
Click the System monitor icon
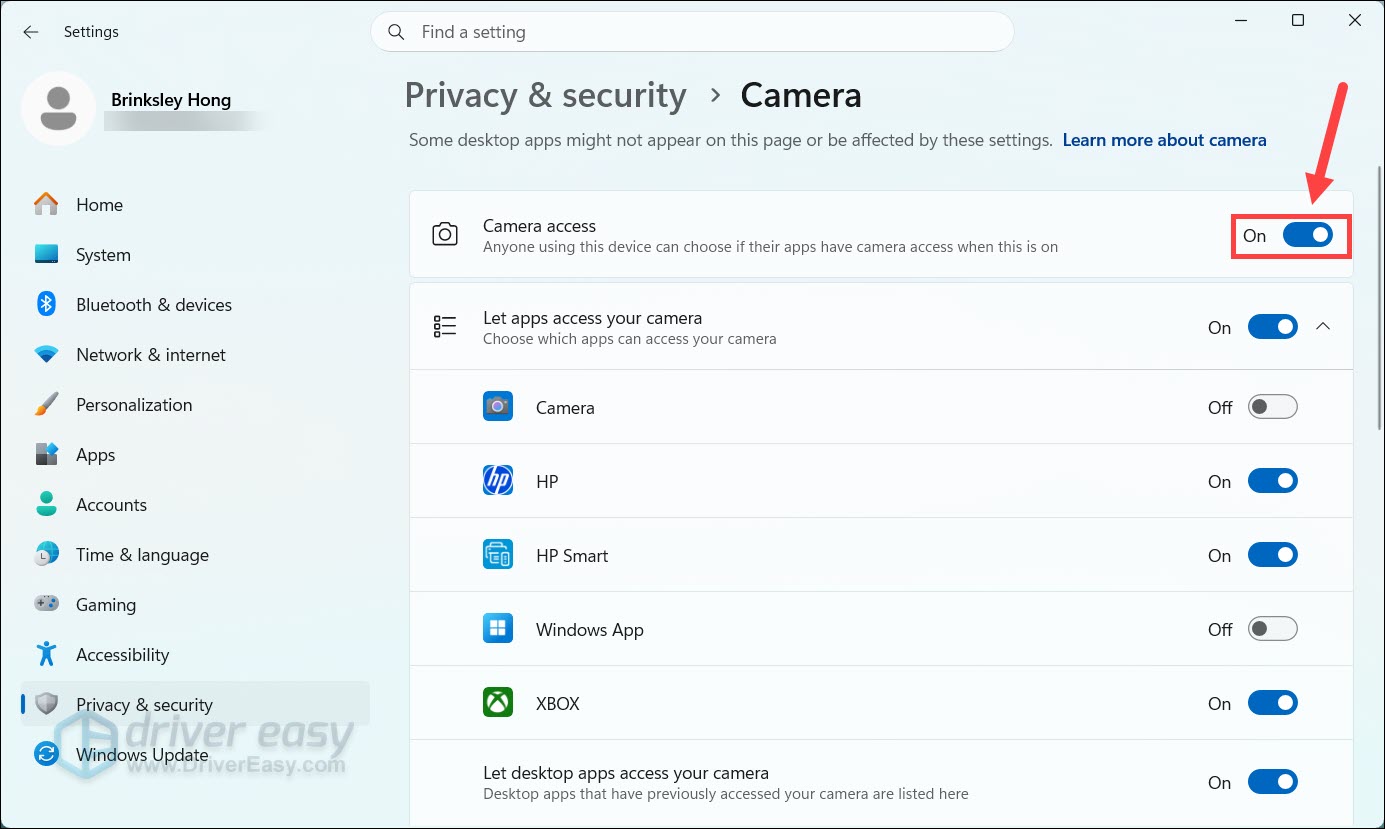point(46,254)
